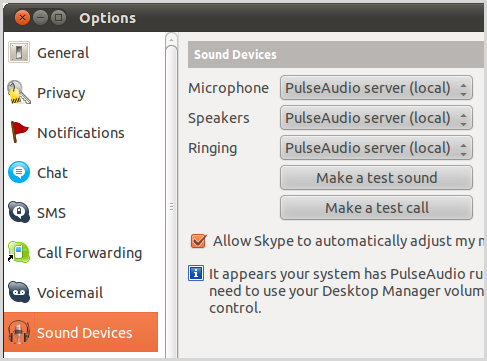Click the sidebar scrollbar up arrow

pyautogui.click(x=171, y=40)
